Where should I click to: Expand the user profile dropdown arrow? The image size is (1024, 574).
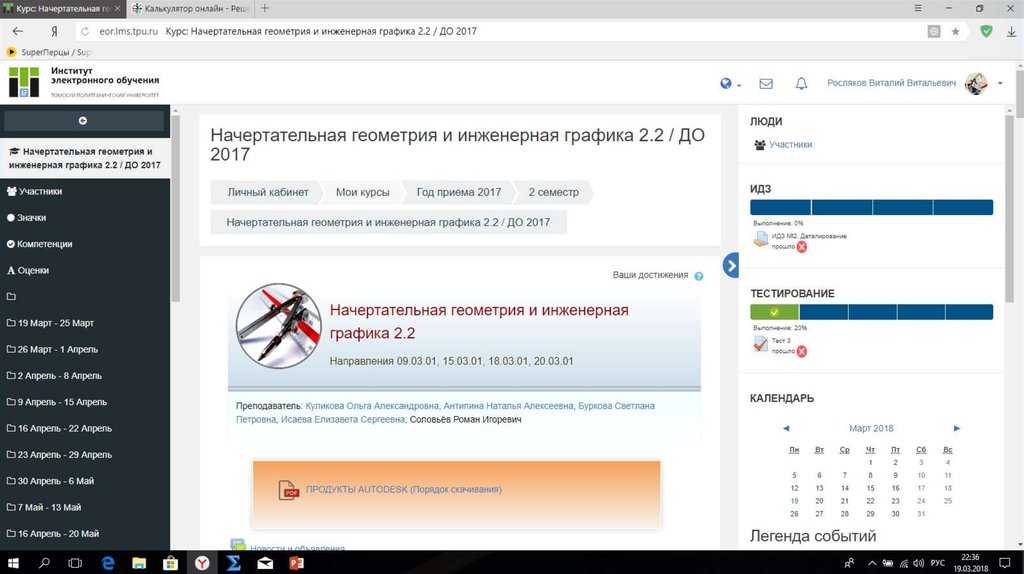1000,84
